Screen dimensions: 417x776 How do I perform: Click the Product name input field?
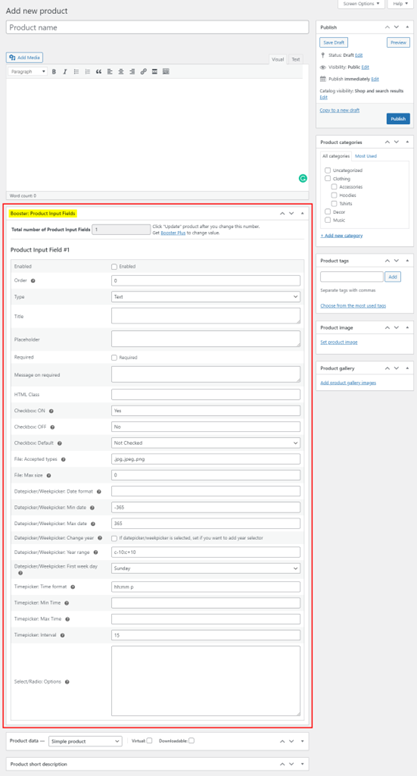[157, 28]
